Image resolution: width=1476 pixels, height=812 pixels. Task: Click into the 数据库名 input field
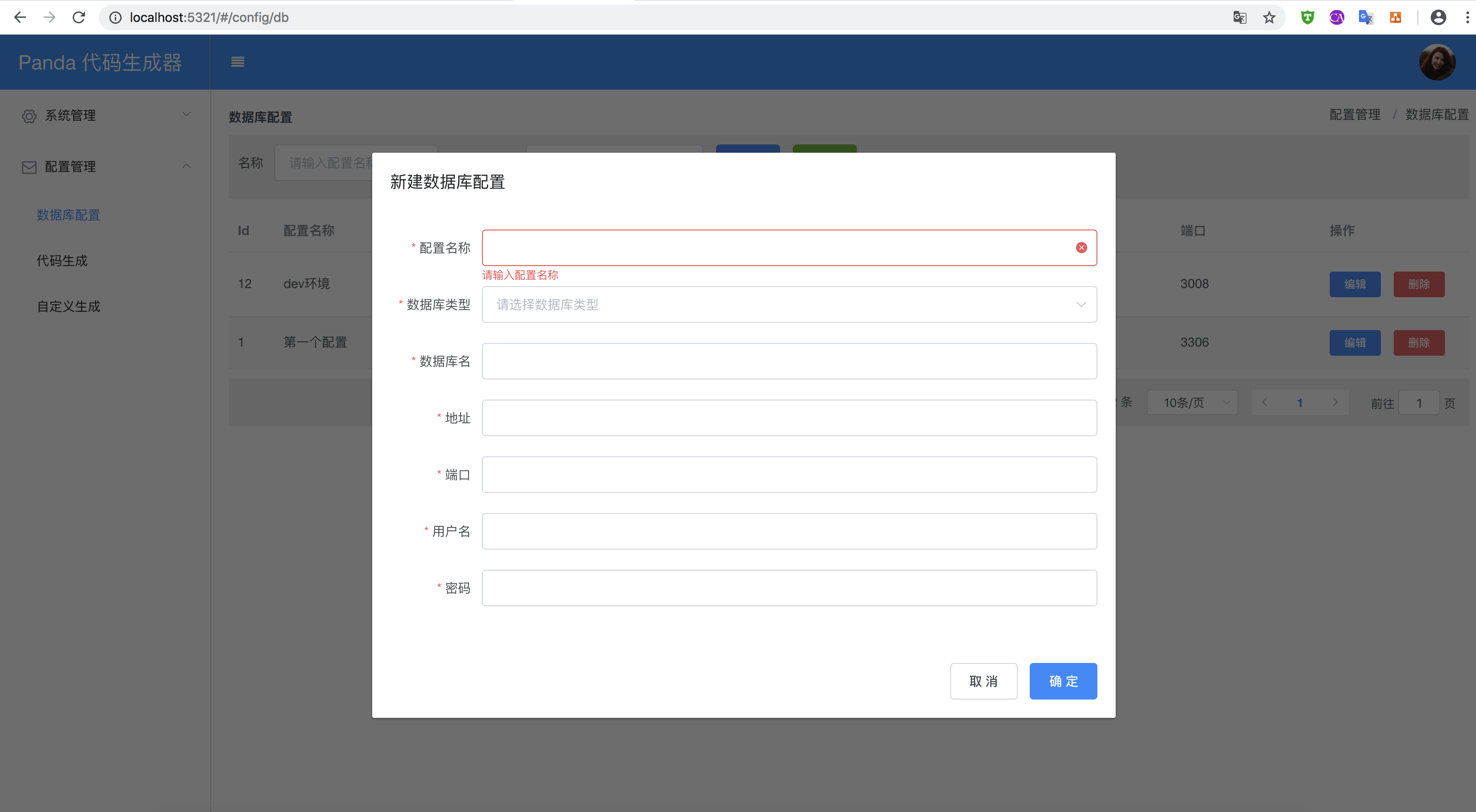point(788,361)
